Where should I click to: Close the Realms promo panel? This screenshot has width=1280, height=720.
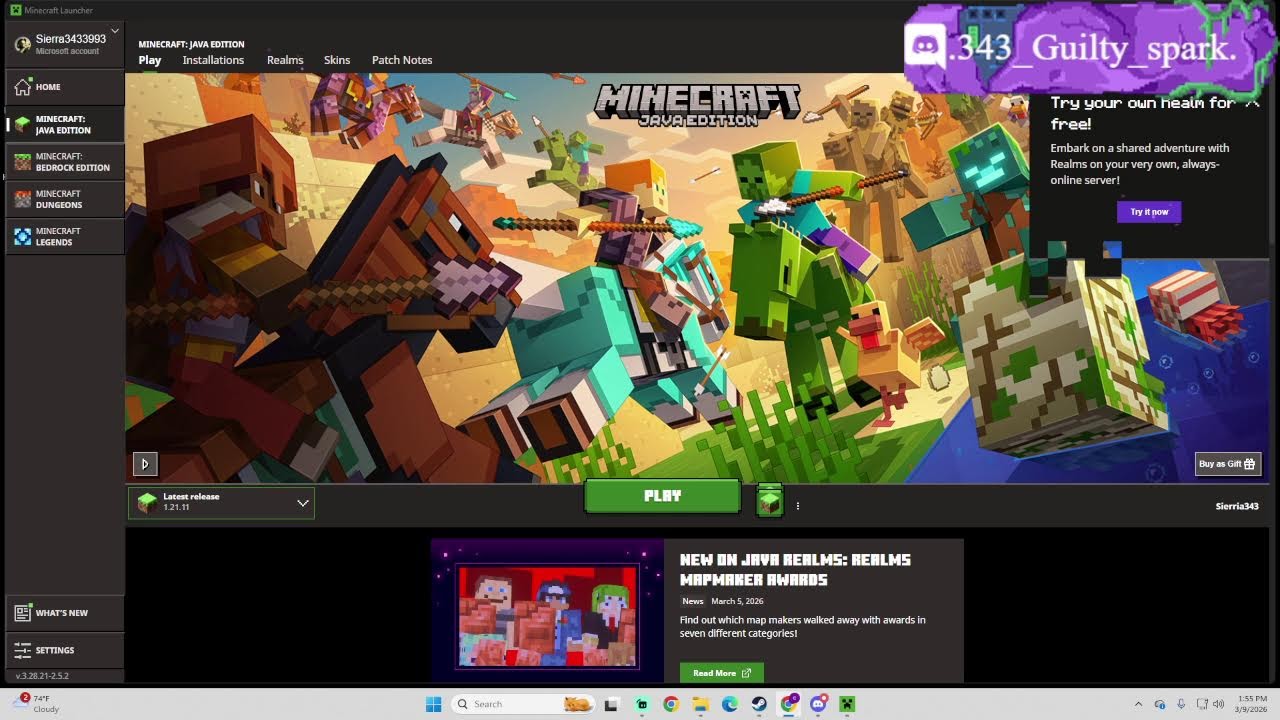1252,102
